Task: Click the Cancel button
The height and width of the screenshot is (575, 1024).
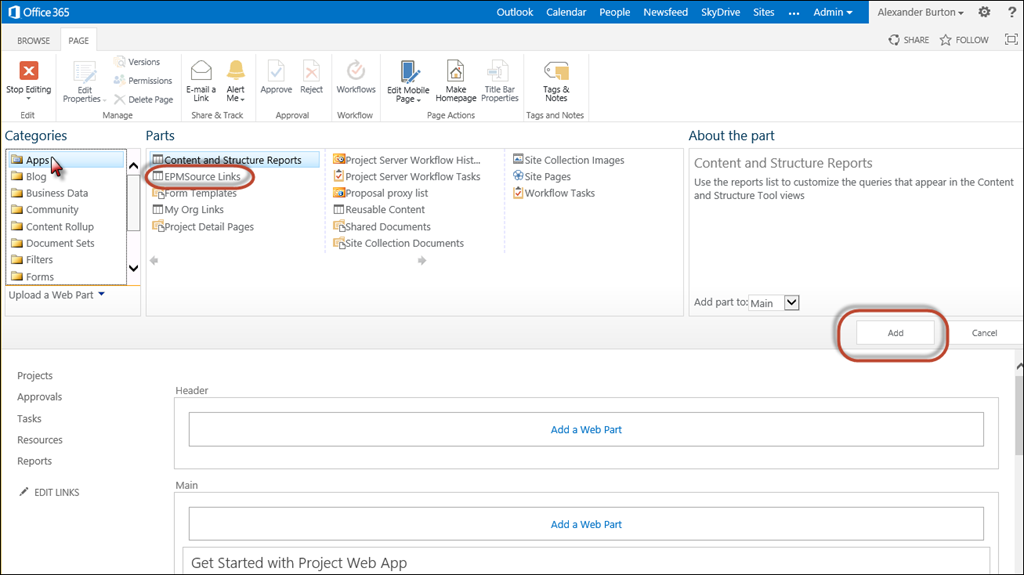Action: coord(984,333)
